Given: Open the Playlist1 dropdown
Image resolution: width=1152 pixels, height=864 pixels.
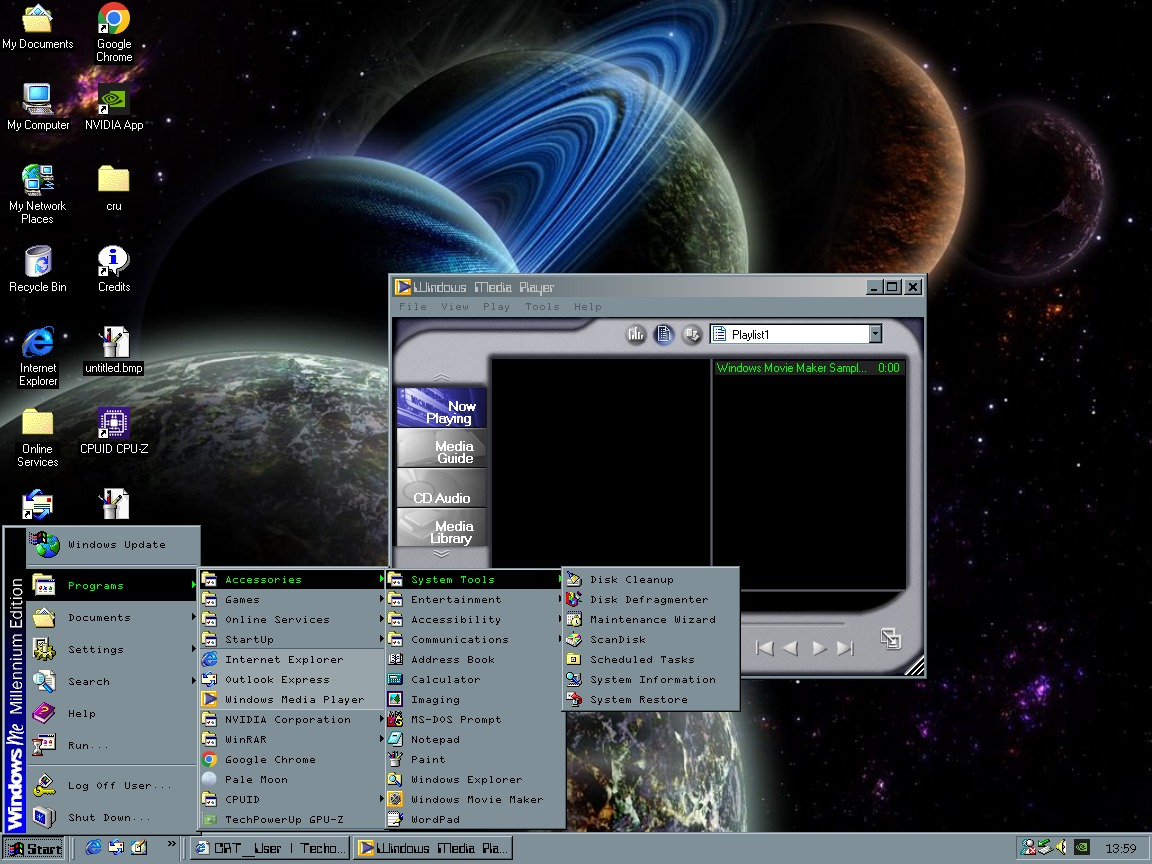Looking at the screenshot, I should coord(875,334).
